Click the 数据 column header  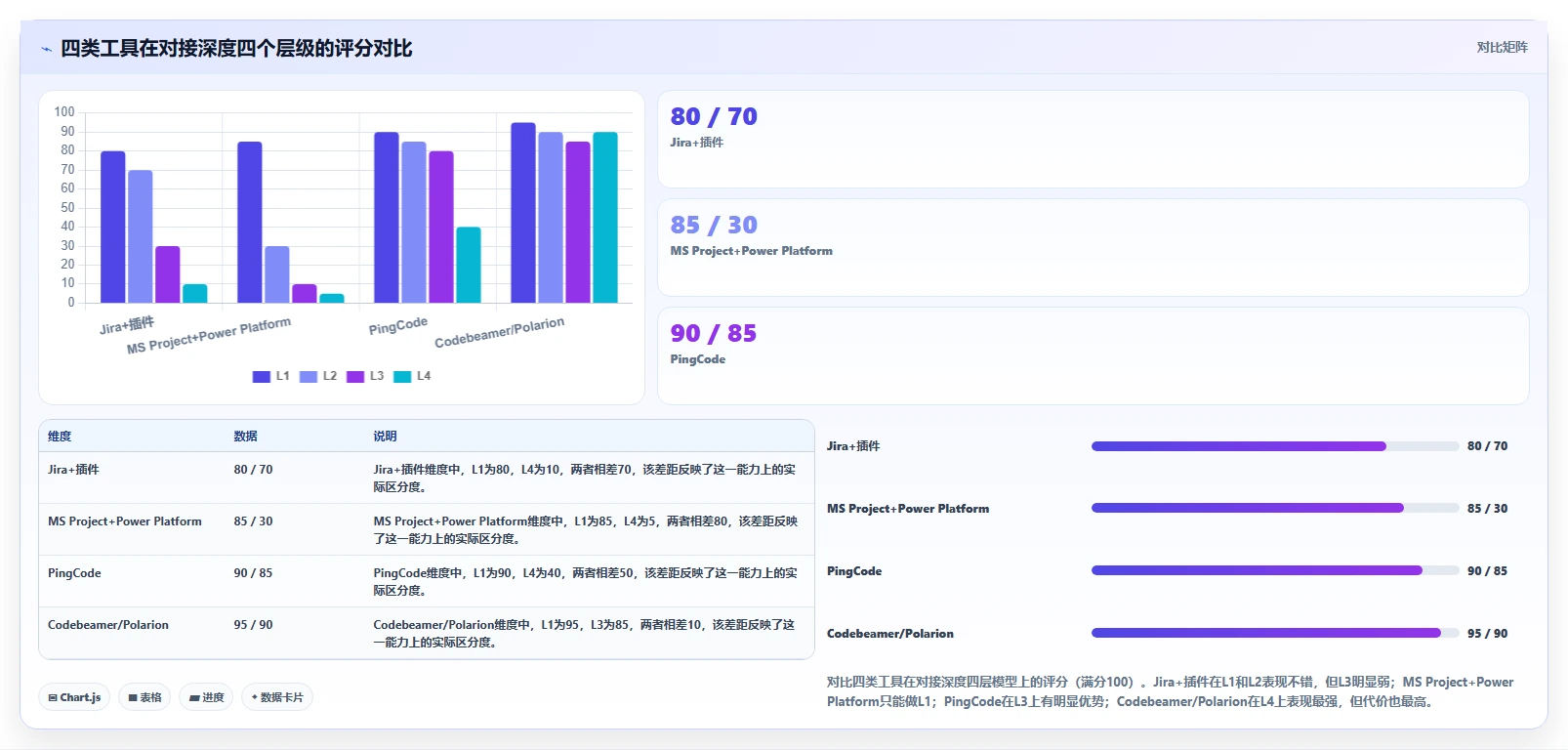click(245, 437)
